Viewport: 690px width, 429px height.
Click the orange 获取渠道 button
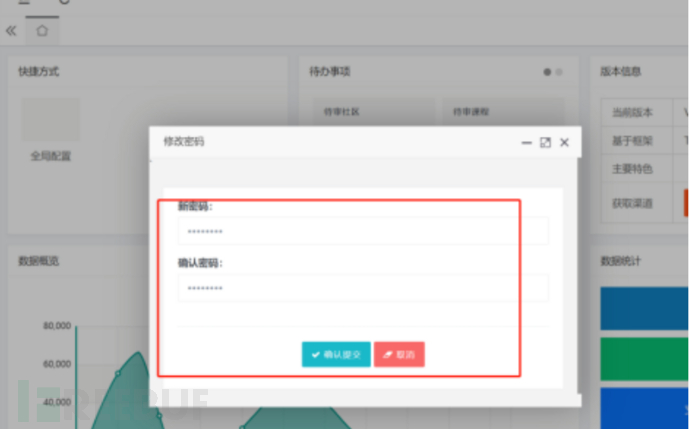coord(686,202)
